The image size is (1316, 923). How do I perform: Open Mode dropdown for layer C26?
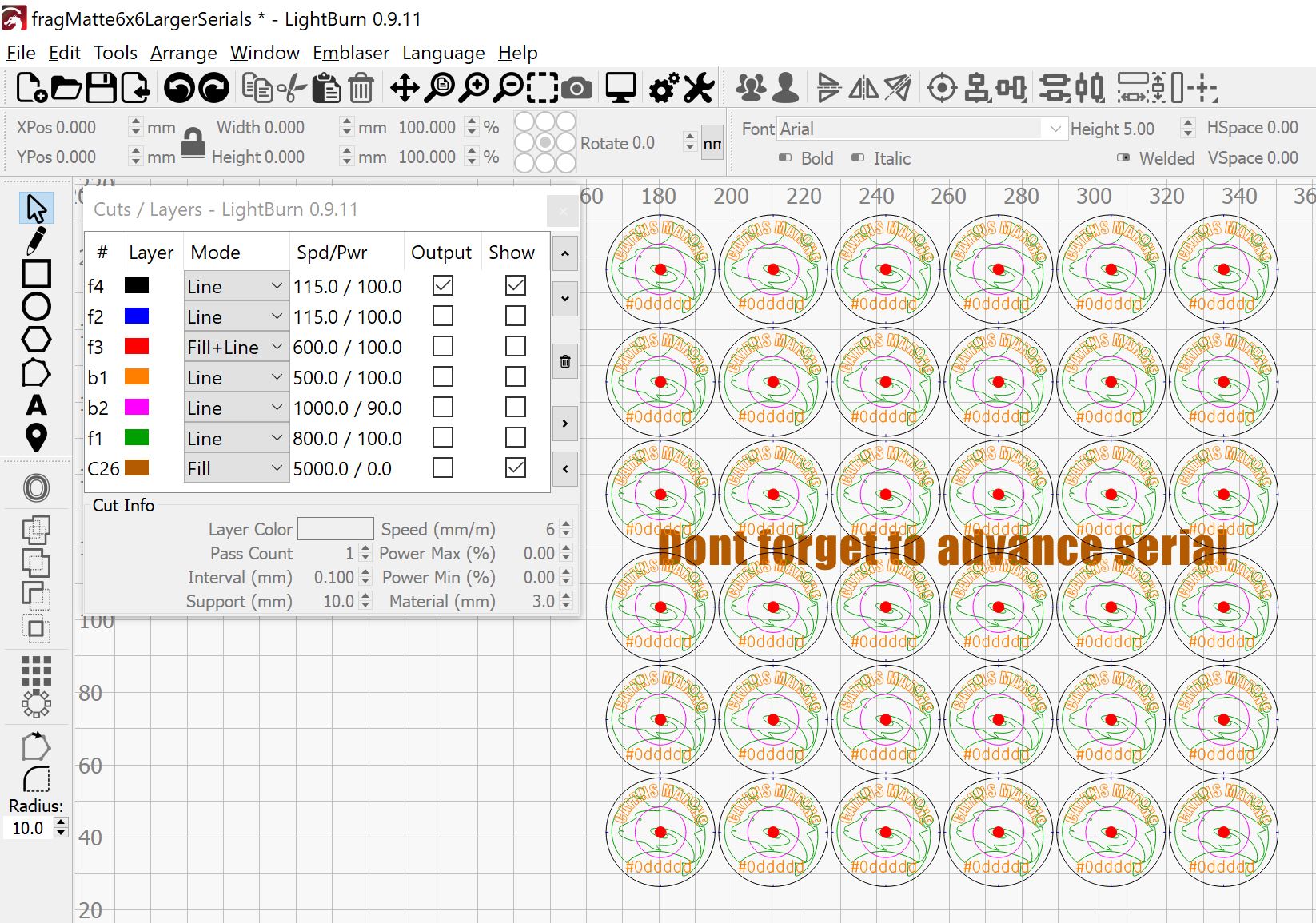tap(235, 469)
